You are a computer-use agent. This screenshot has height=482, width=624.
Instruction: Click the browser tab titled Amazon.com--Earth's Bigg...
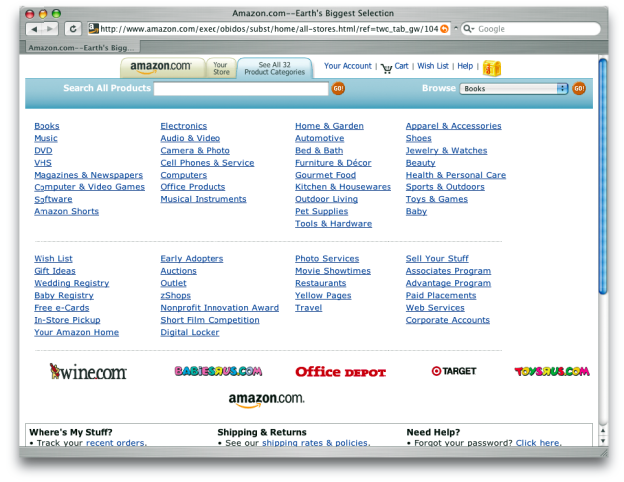pyautogui.click(x=81, y=48)
